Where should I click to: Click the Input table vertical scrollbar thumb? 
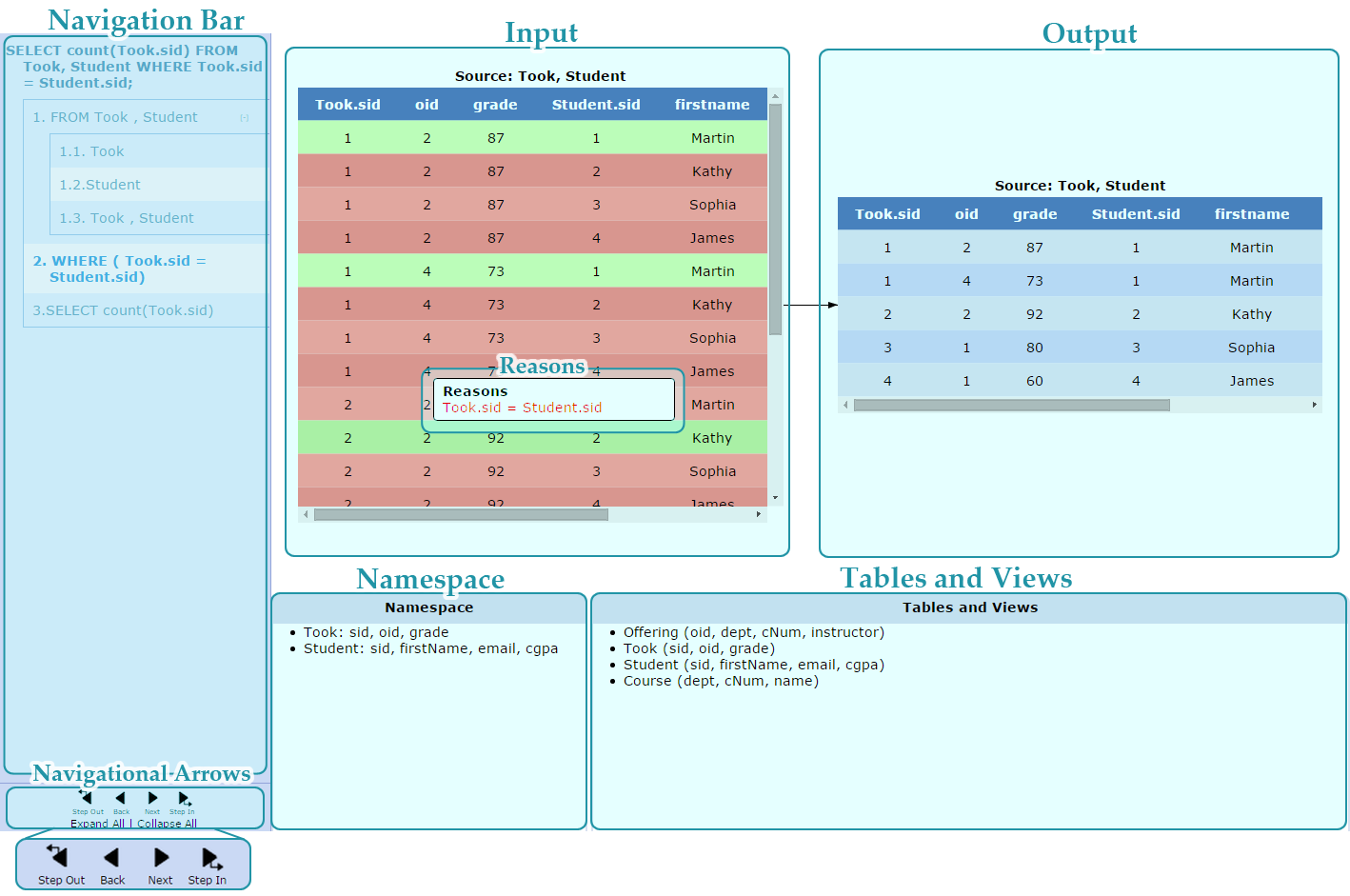(776, 219)
